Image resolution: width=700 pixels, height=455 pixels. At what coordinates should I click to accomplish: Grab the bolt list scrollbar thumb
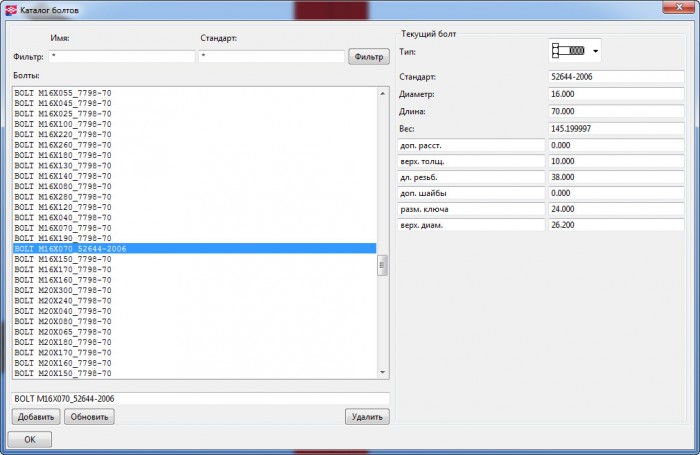click(382, 265)
